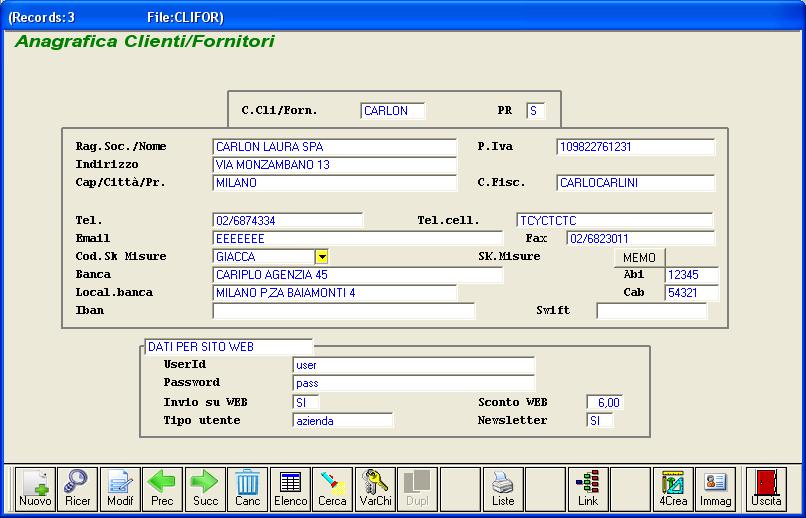Go to previous record with Prec

(162, 488)
